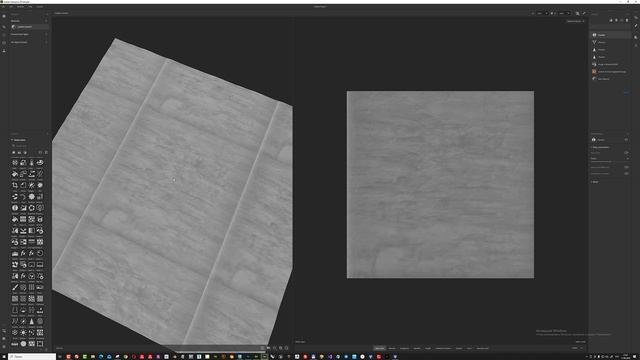640x360 pixels.
Task: Open the viewport display dropdown at top of 2D view
Action: pos(576,21)
